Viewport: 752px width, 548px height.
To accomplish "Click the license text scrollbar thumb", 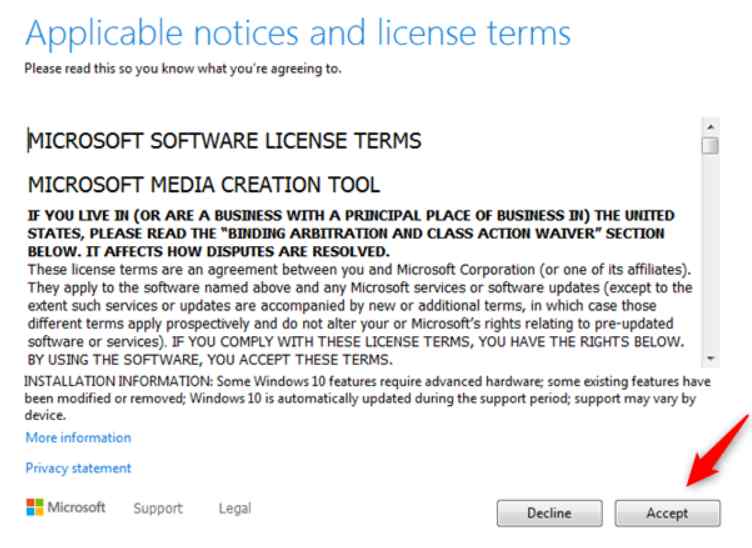I will [710, 146].
